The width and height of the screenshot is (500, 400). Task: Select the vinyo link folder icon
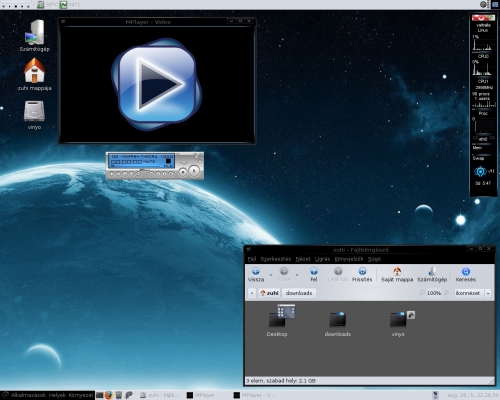point(398,324)
